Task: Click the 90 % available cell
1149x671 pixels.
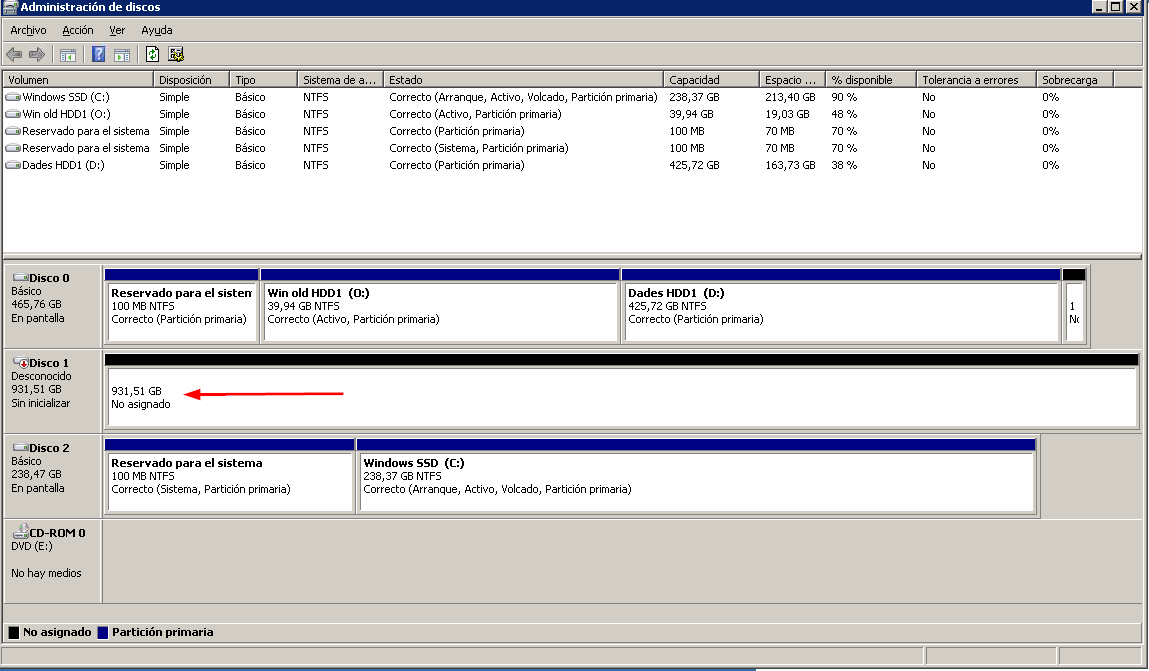Action: click(x=844, y=97)
